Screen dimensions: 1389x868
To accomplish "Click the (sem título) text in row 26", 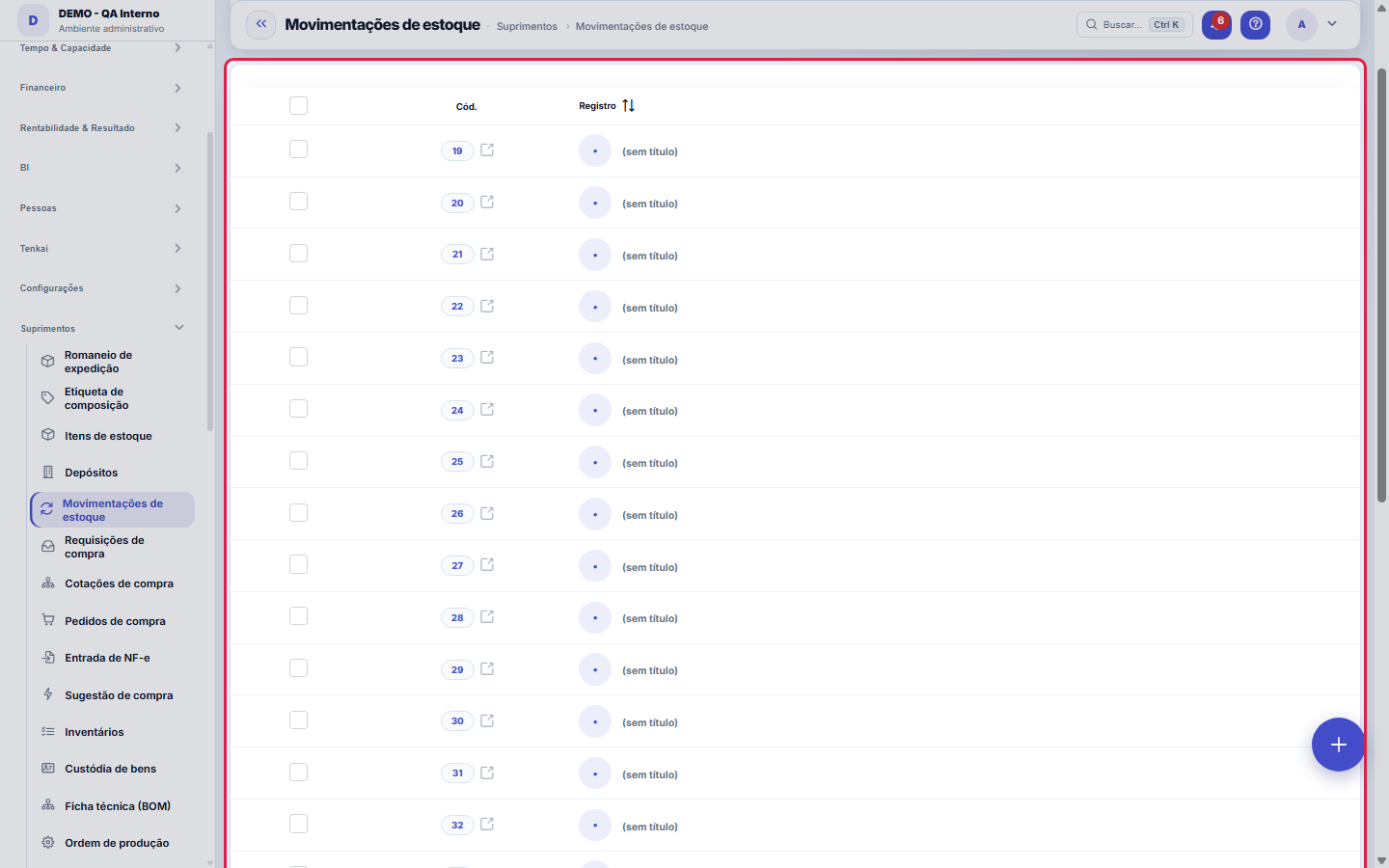I will [x=650, y=515].
